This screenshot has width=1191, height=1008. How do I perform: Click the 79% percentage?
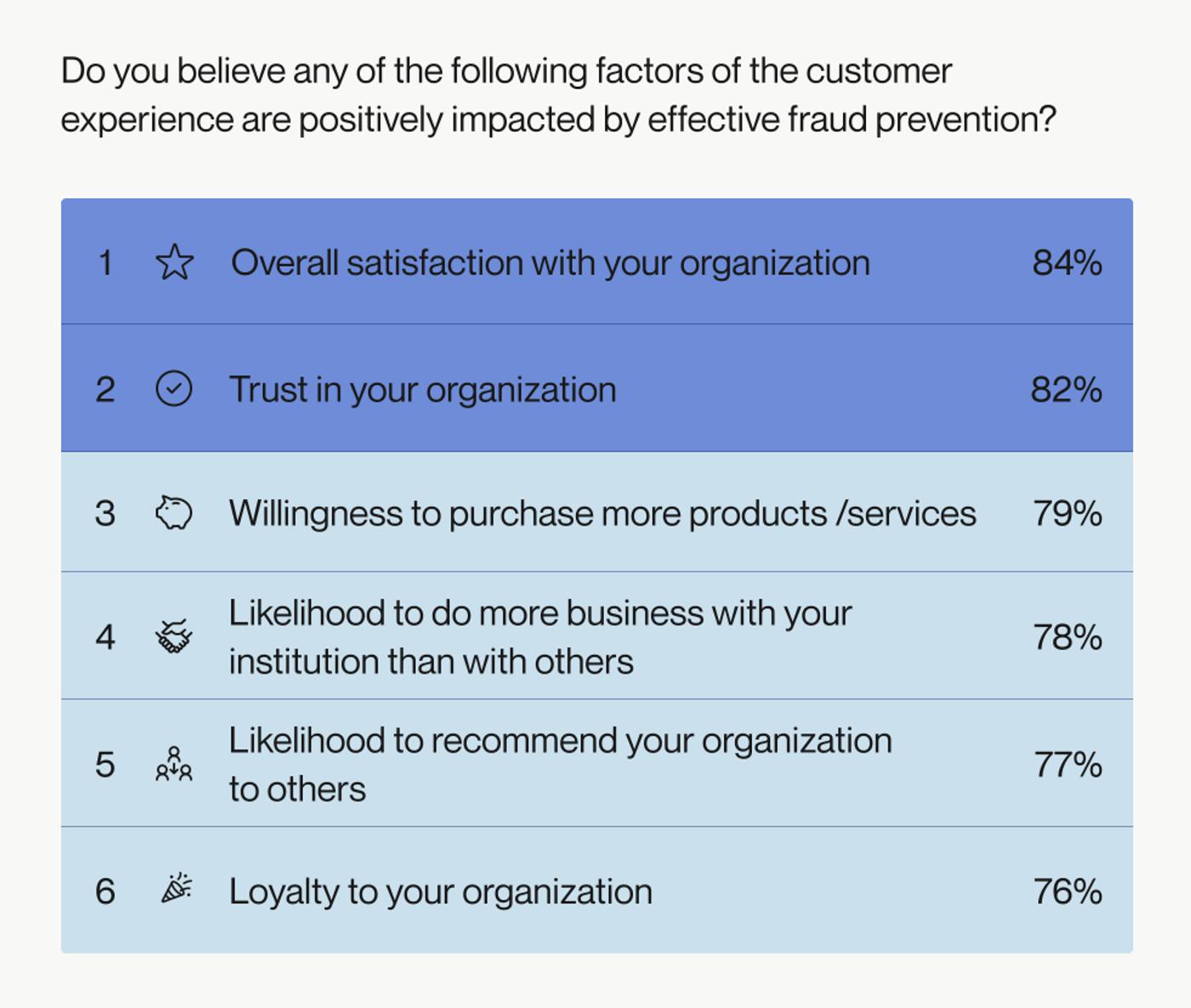(x=1067, y=514)
